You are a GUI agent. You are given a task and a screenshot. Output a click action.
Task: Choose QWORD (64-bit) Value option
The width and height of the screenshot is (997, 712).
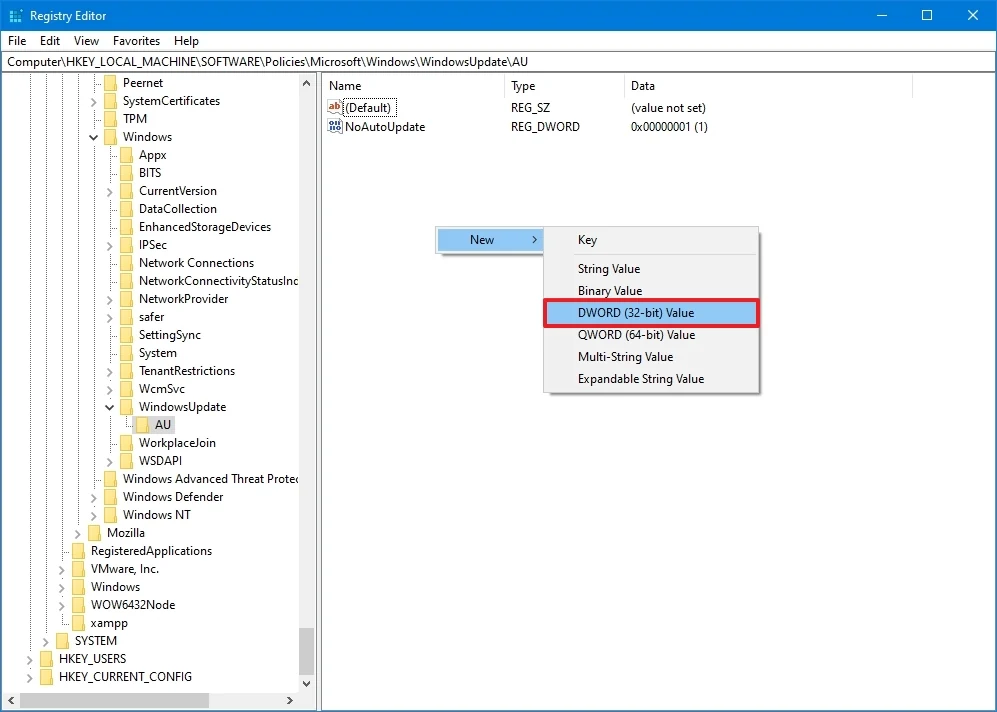651,335
